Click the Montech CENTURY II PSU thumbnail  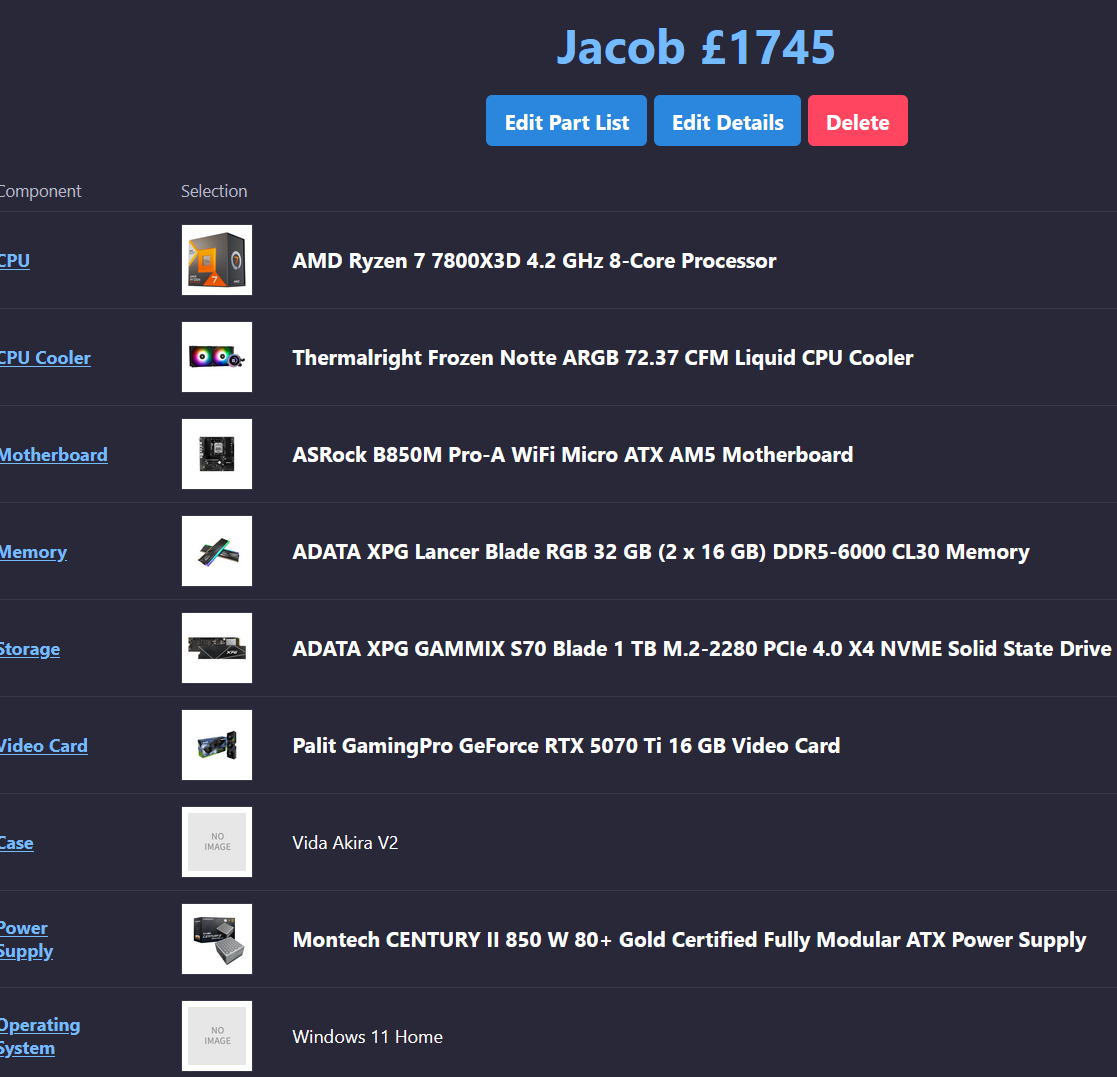click(x=217, y=938)
